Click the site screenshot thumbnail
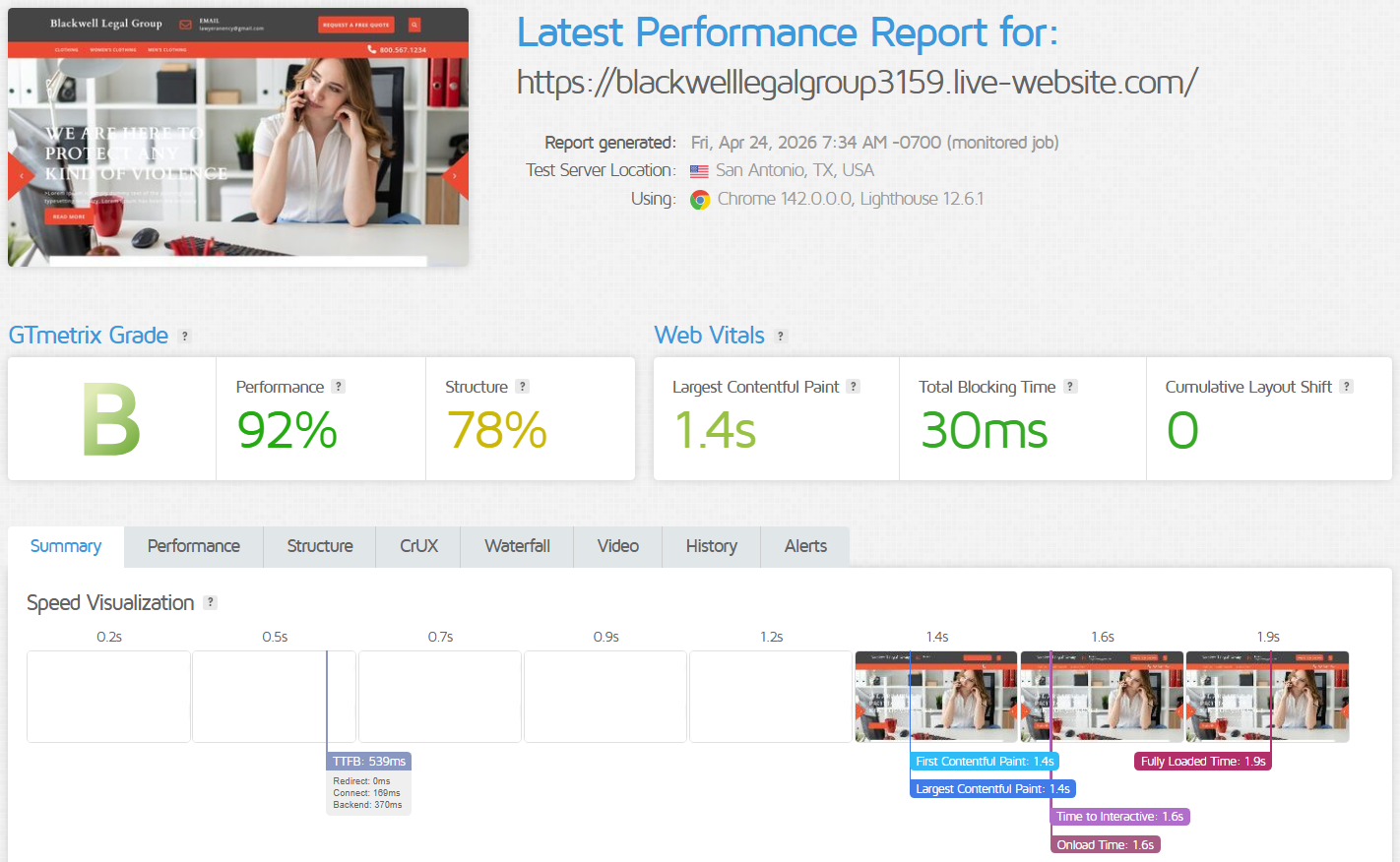 click(238, 137)
